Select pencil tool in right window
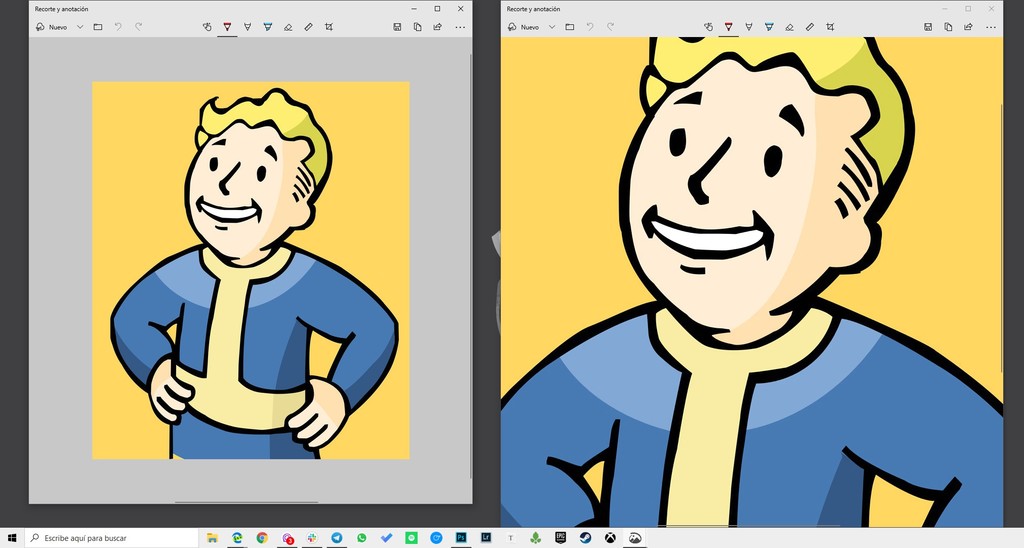This screenshot has width=1024, height=548. click(749, 27)
